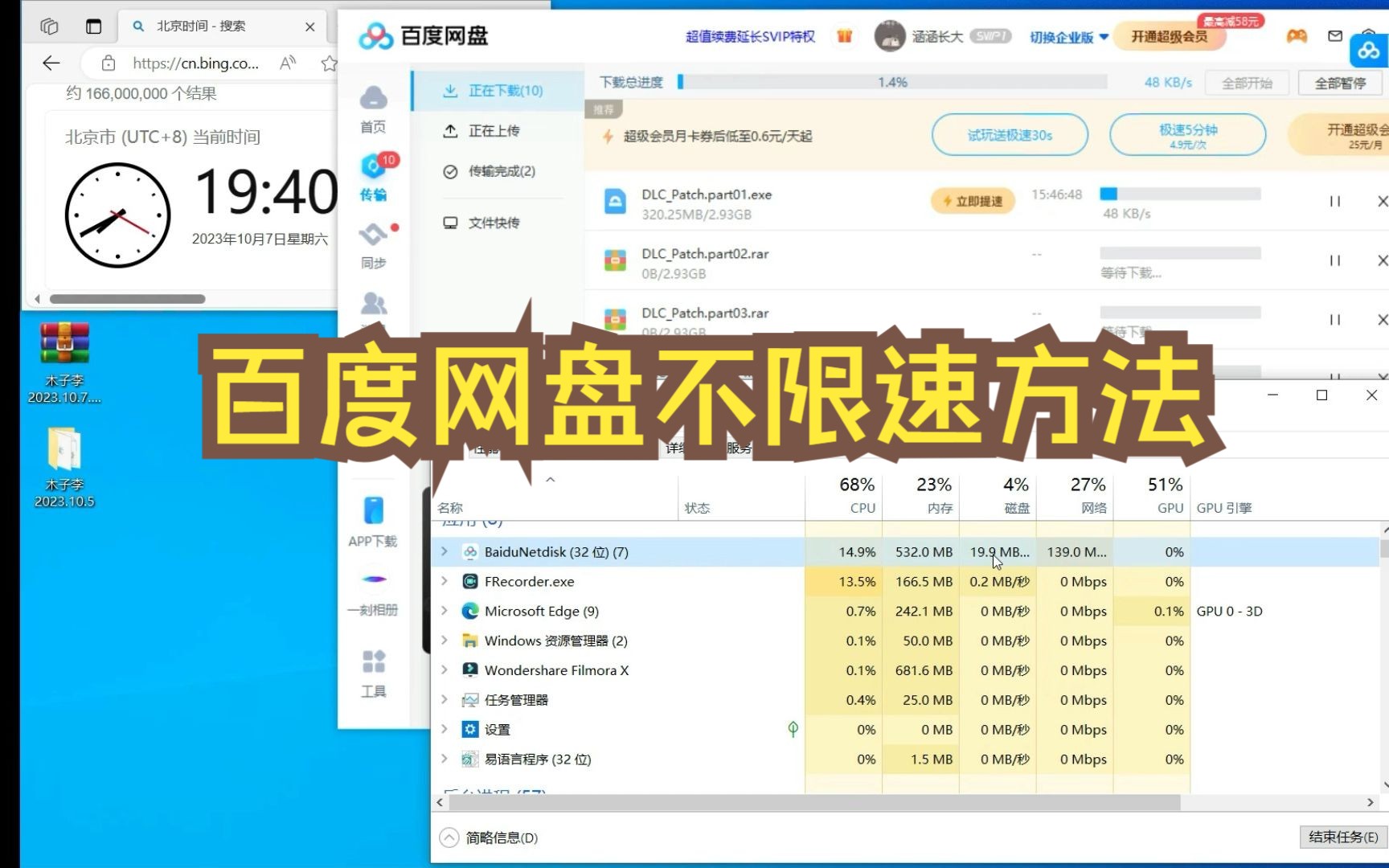Click the user avatar 涵涵长大
Image resolution: width=1389 pixels, height=868 pixels.
click(889, 36)
